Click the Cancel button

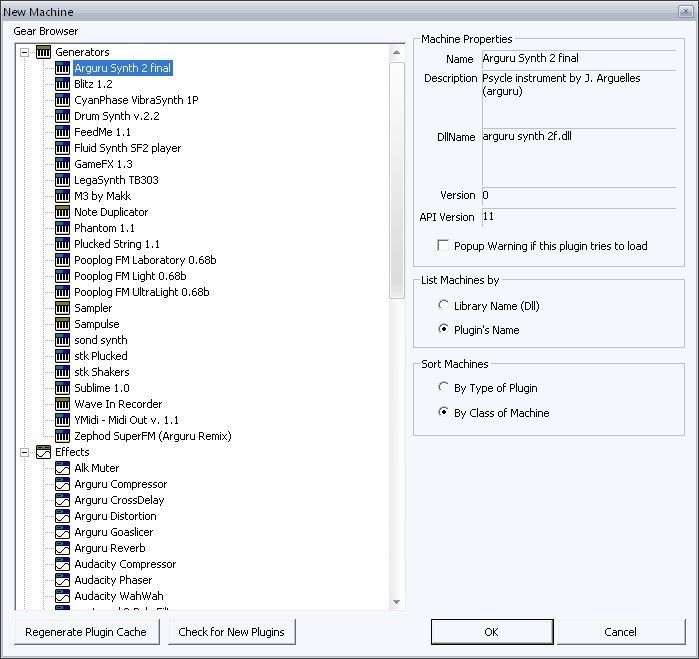[x=620, y=632]
